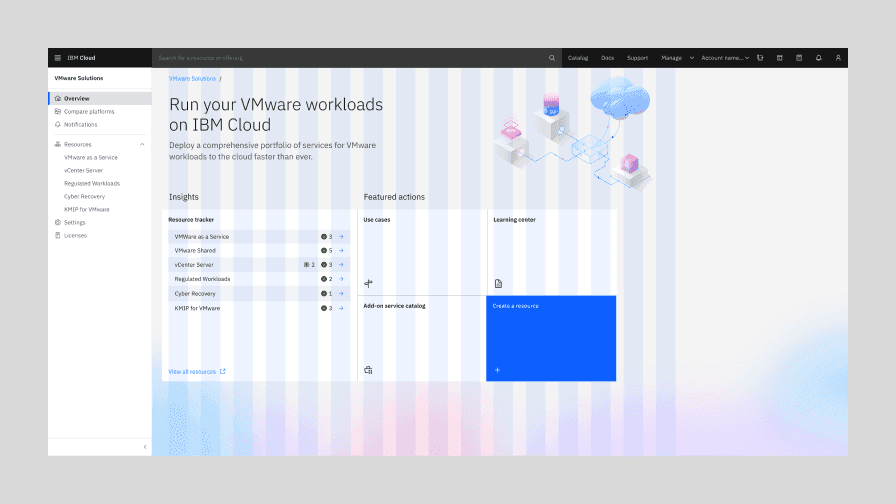Open the hamburger navigation menu
Image resolution: width=896 pixels, height=504 pixels.
[x=57, y=58]
